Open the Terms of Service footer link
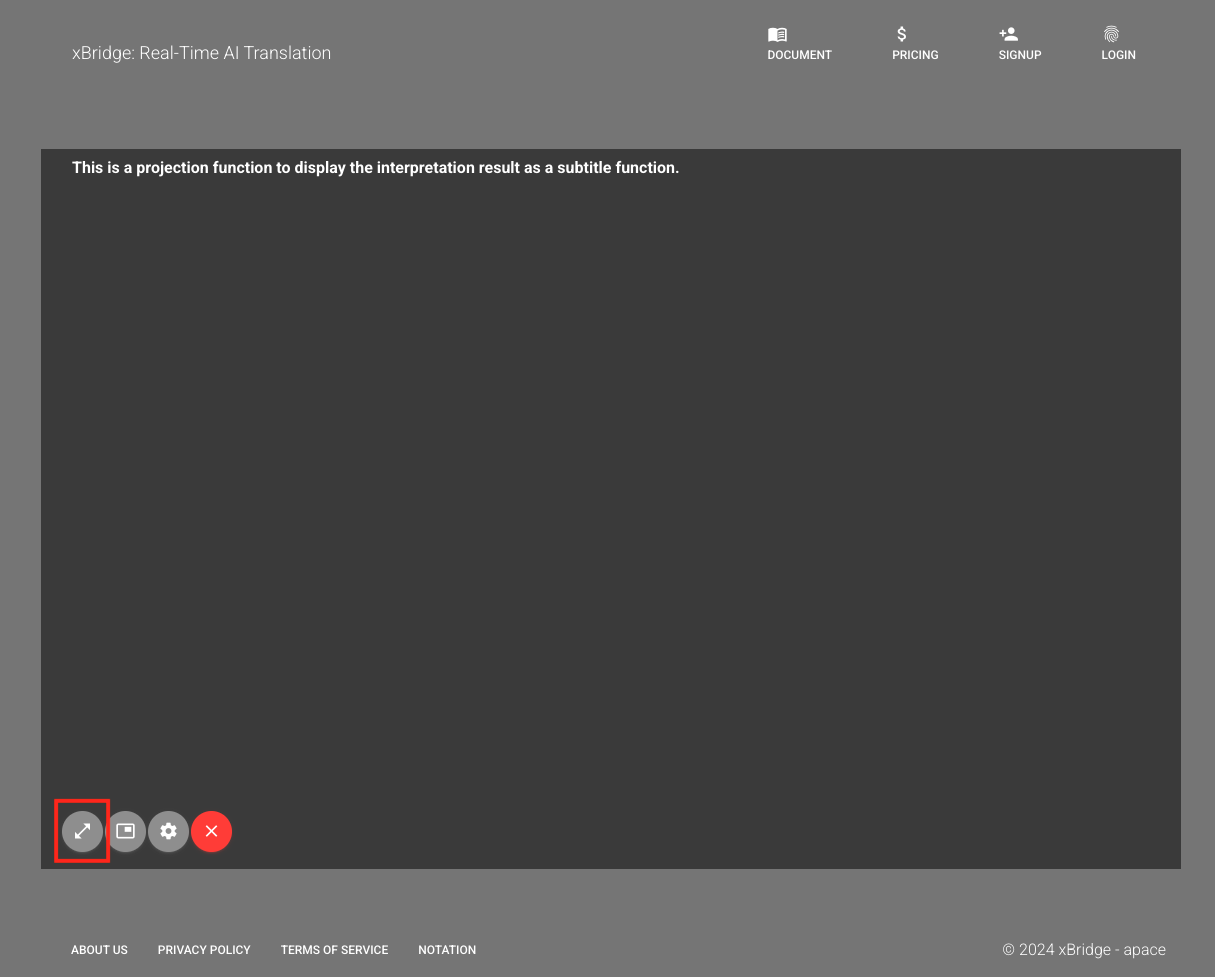1215x977 pixels. pos(334,950)
